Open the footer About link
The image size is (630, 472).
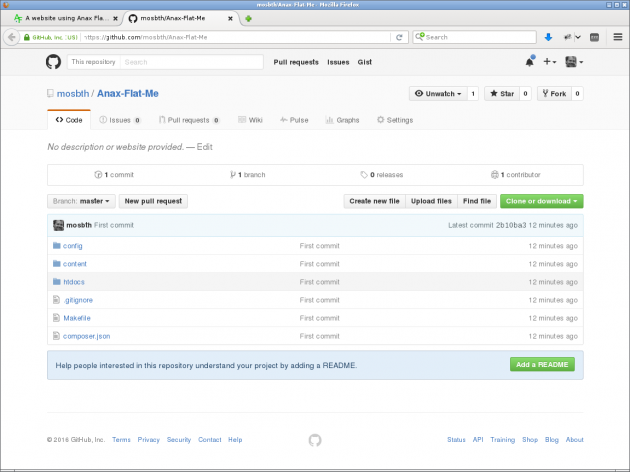[575, 440]
